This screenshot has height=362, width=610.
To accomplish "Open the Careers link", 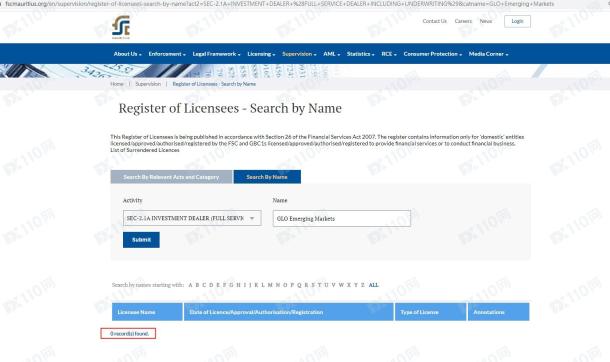I will [463, 21].
